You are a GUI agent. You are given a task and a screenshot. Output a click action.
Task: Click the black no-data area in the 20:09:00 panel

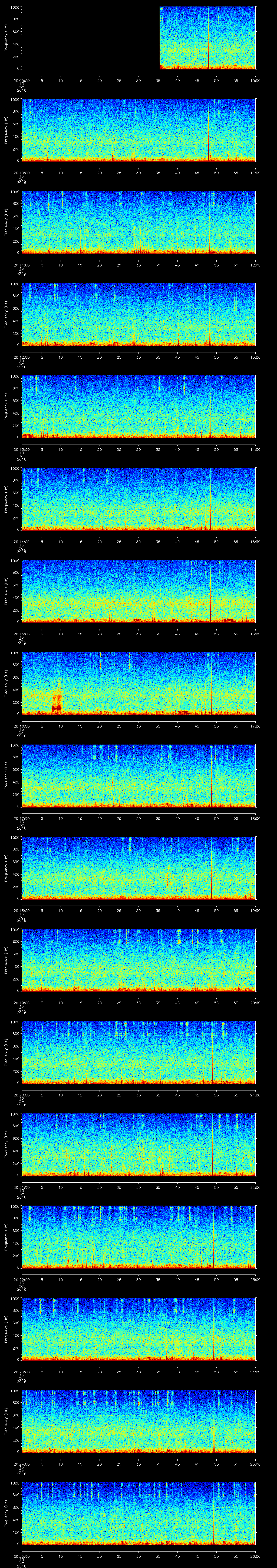click(90, 38)
